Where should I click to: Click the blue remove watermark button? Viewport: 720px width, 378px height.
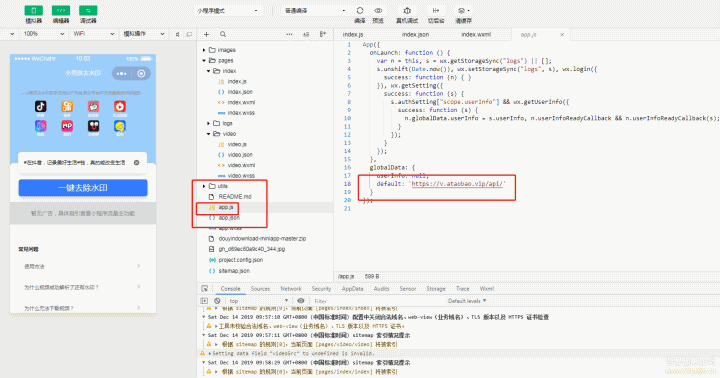pyautogui.click(x=83, y=188)
